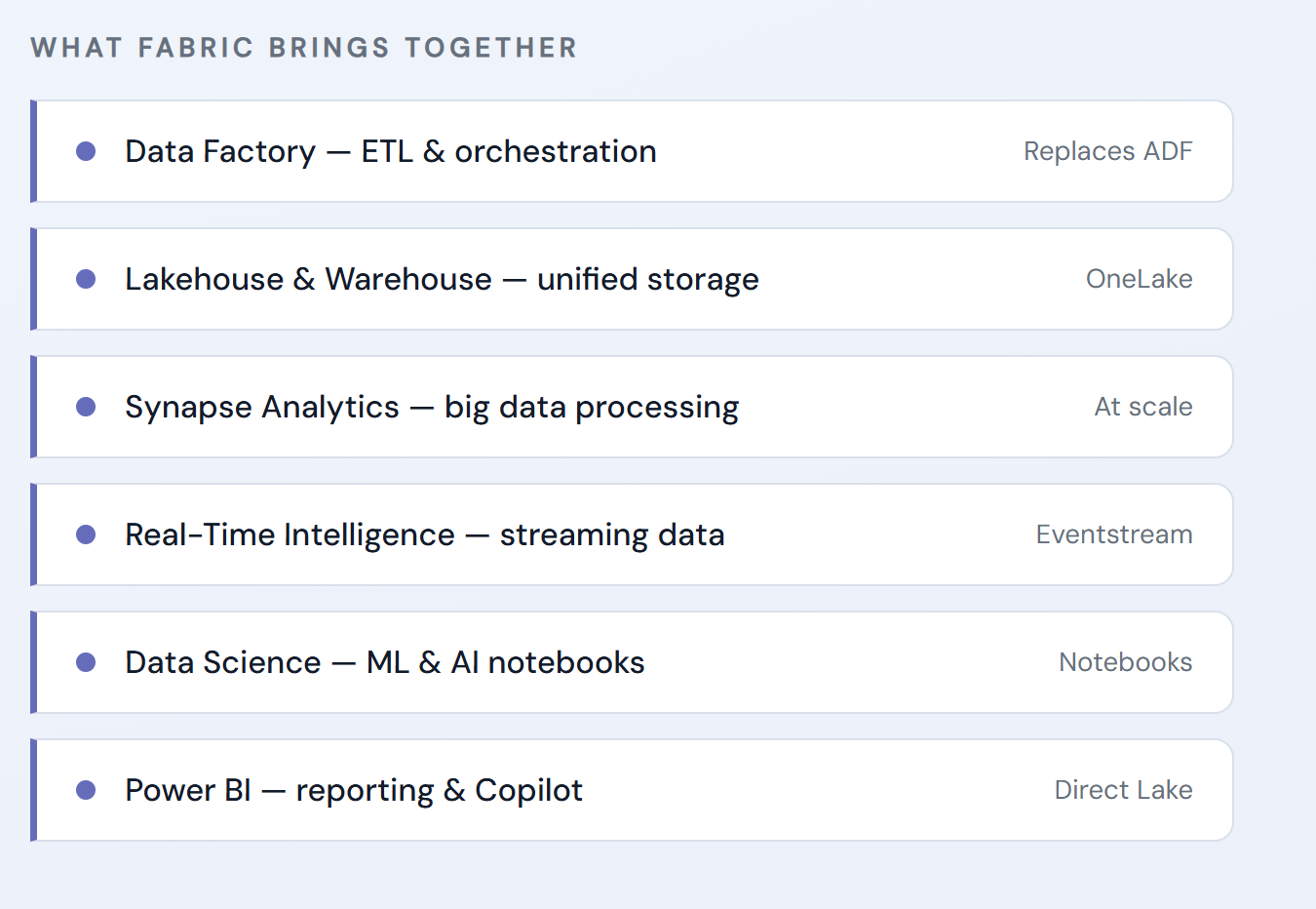Click the Direct Lake tag
1316x909 pixels.
(1123, 790)
